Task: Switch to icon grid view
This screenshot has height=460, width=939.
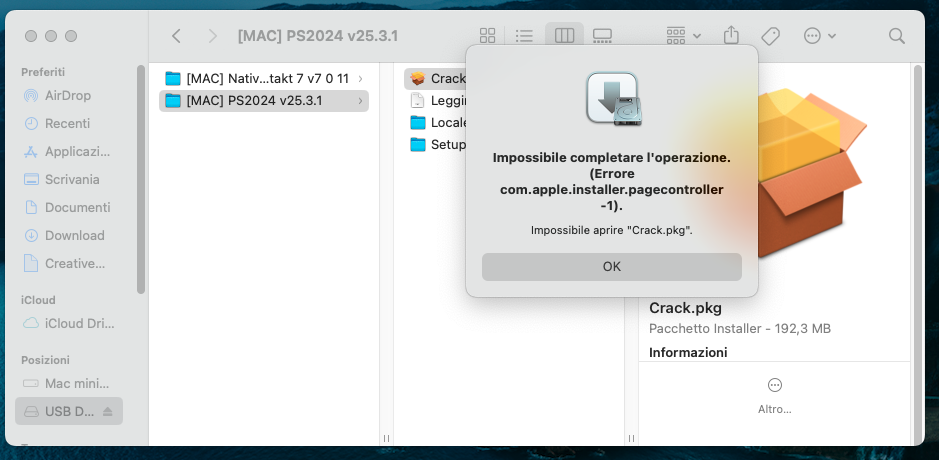Action: (x=487, y=36)
